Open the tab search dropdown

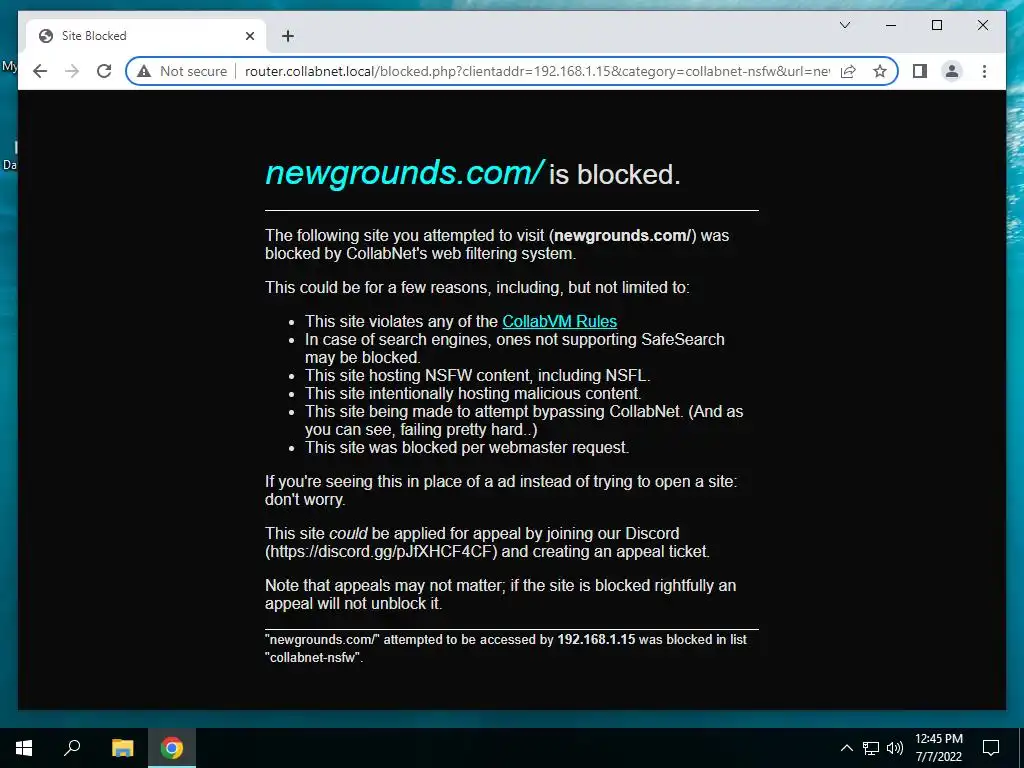point(844,25)
